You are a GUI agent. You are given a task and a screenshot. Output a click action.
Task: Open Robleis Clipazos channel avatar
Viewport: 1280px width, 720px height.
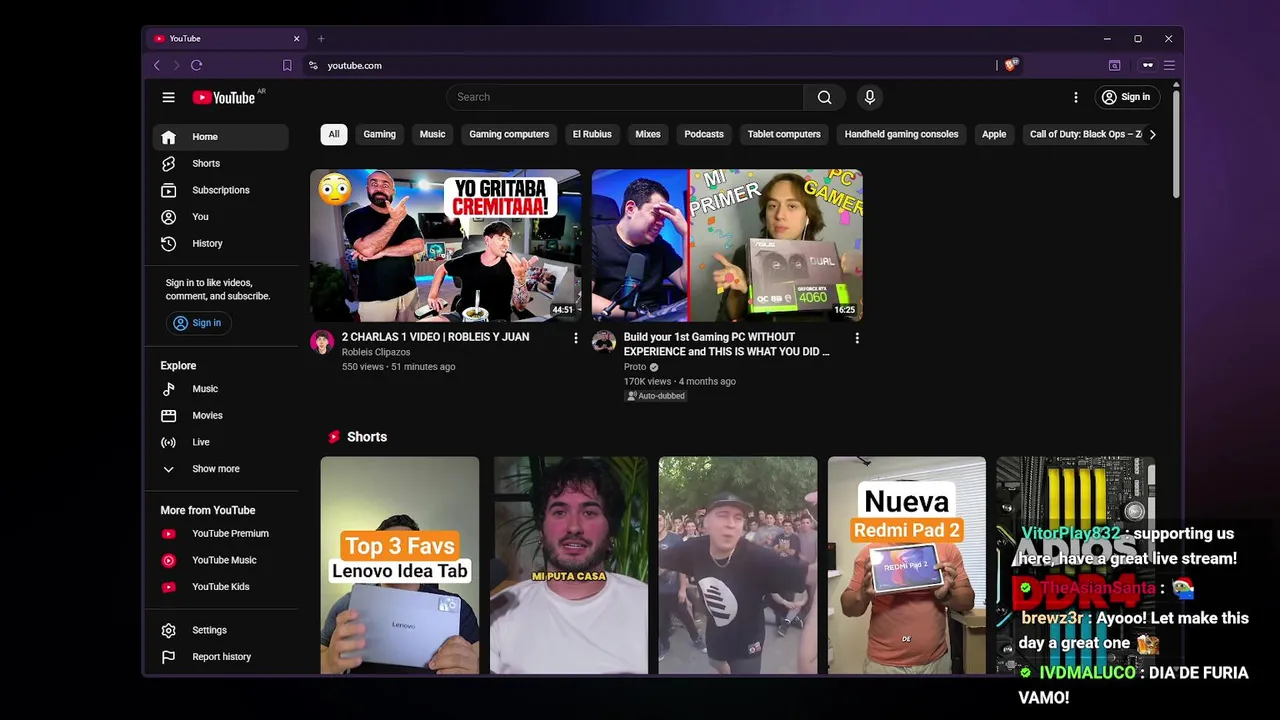322,342
